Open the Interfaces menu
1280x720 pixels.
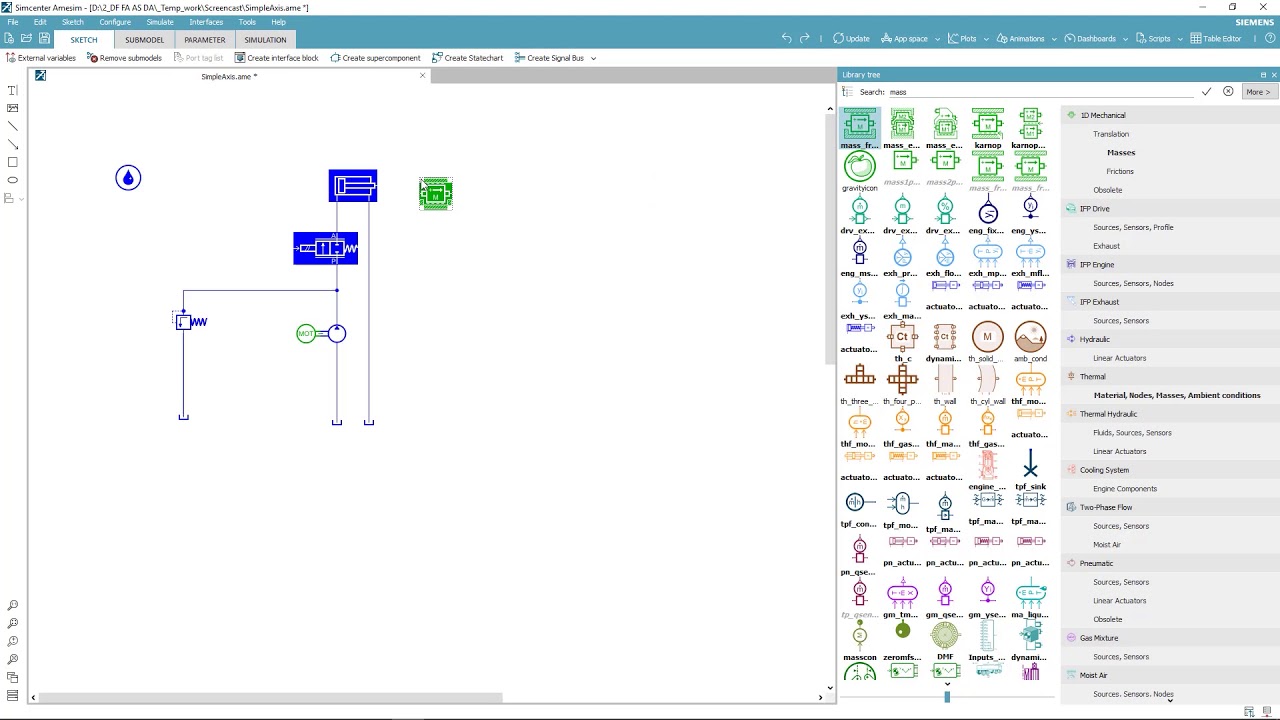coord(206,22)
